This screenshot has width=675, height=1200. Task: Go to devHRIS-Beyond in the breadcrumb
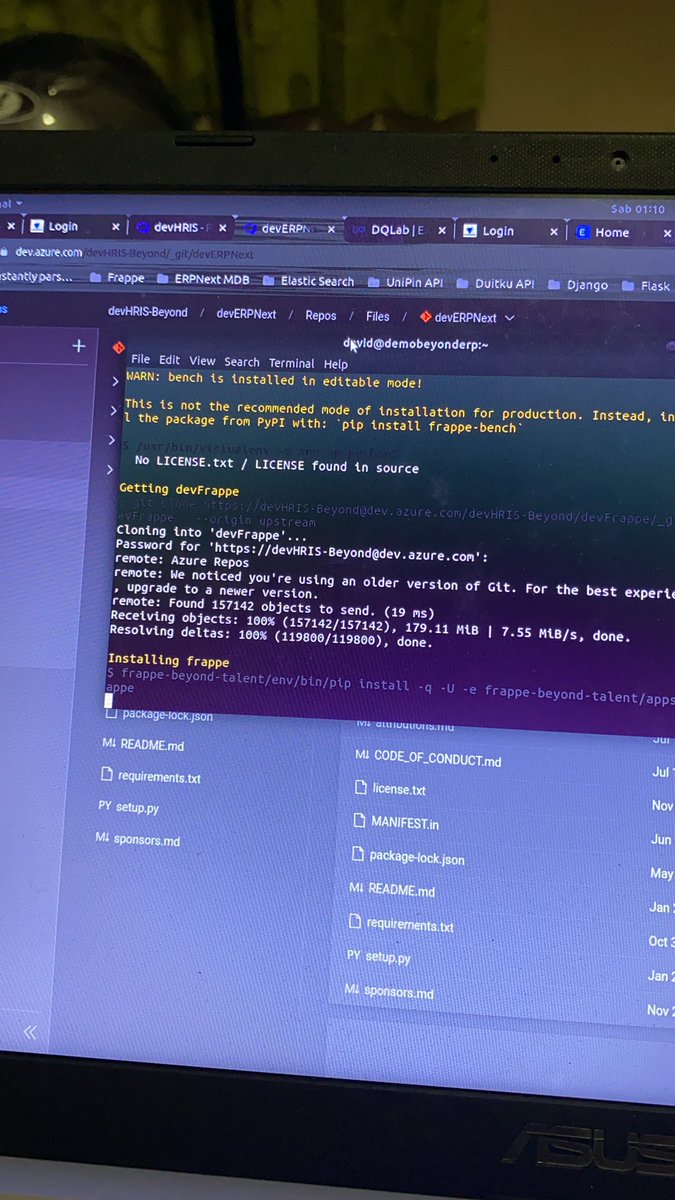tap(148, 312)
